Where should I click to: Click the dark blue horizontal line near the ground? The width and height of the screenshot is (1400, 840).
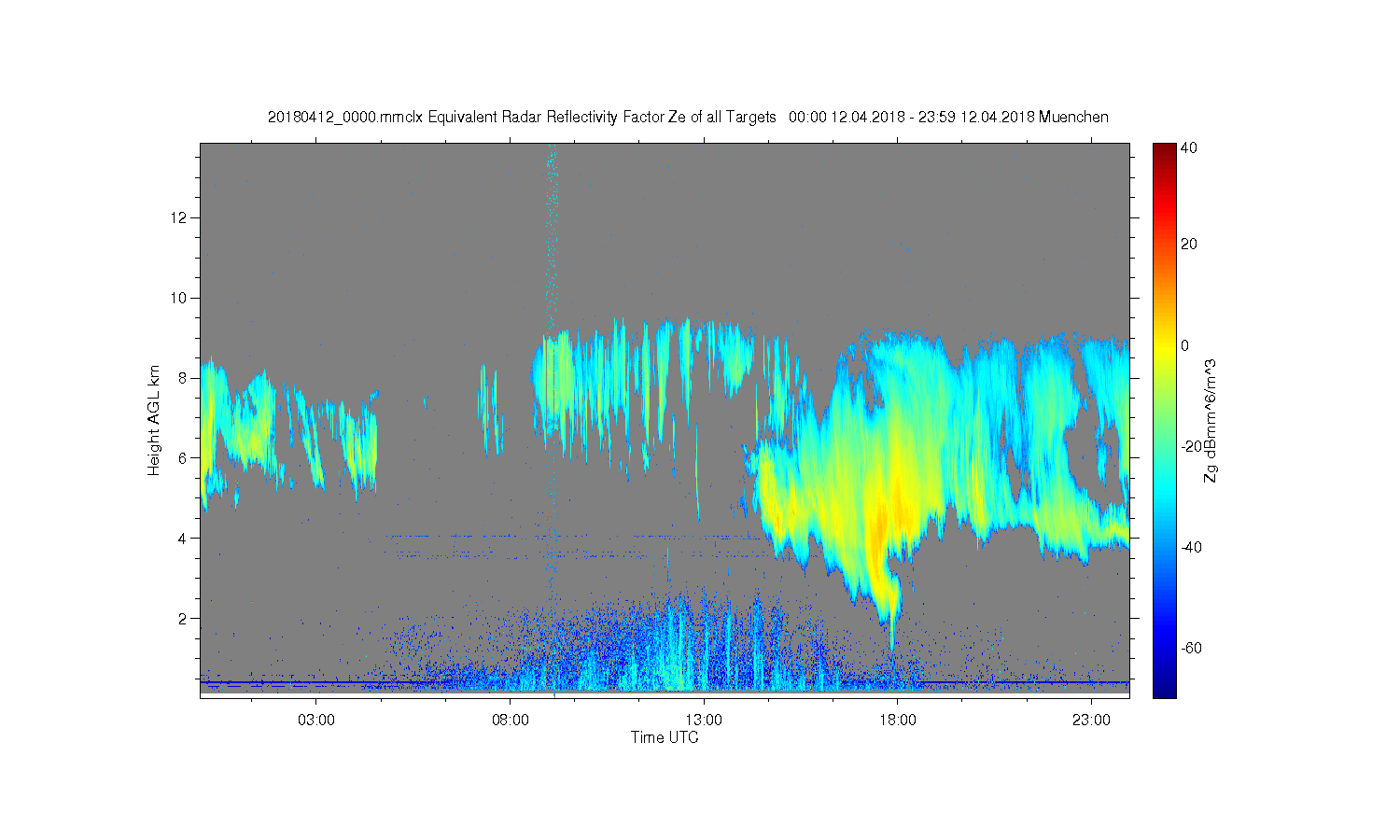pyautogui.click(x=665, y=682)
